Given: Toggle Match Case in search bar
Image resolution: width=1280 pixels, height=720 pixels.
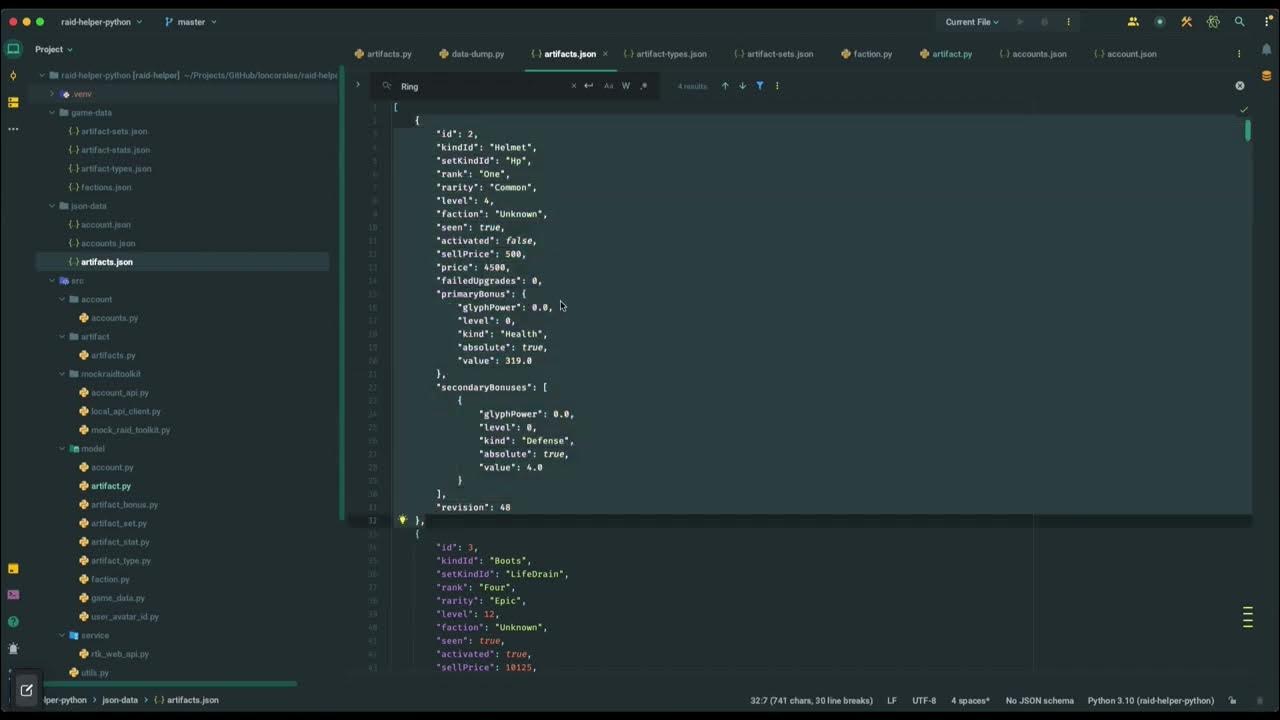Looking at the screenshot, I should pos(608,86).
